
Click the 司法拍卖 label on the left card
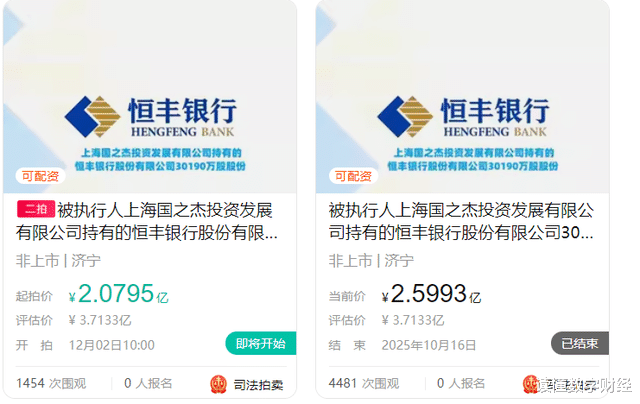[258, 384]
